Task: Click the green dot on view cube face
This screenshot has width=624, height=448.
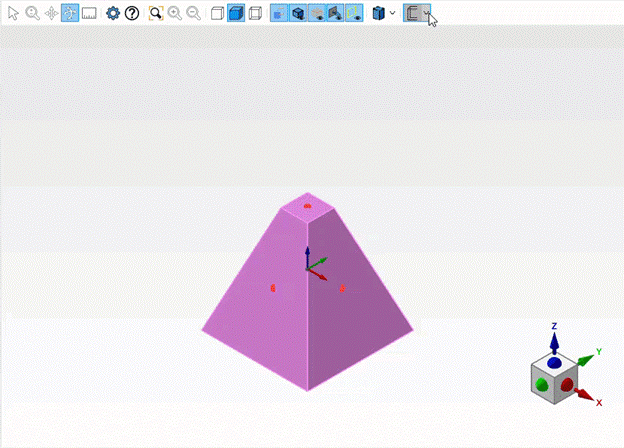Action: point(542,385)
